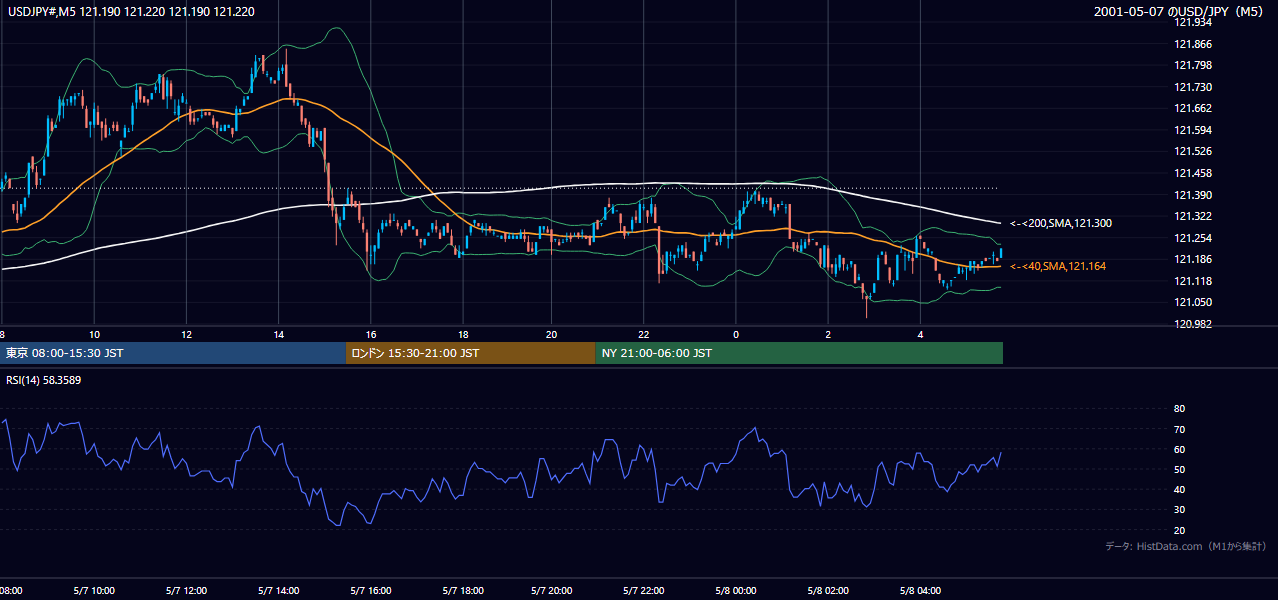Click RSI scale value 50
This screenshot has height=600, width=1278.
click(1179, 469)
